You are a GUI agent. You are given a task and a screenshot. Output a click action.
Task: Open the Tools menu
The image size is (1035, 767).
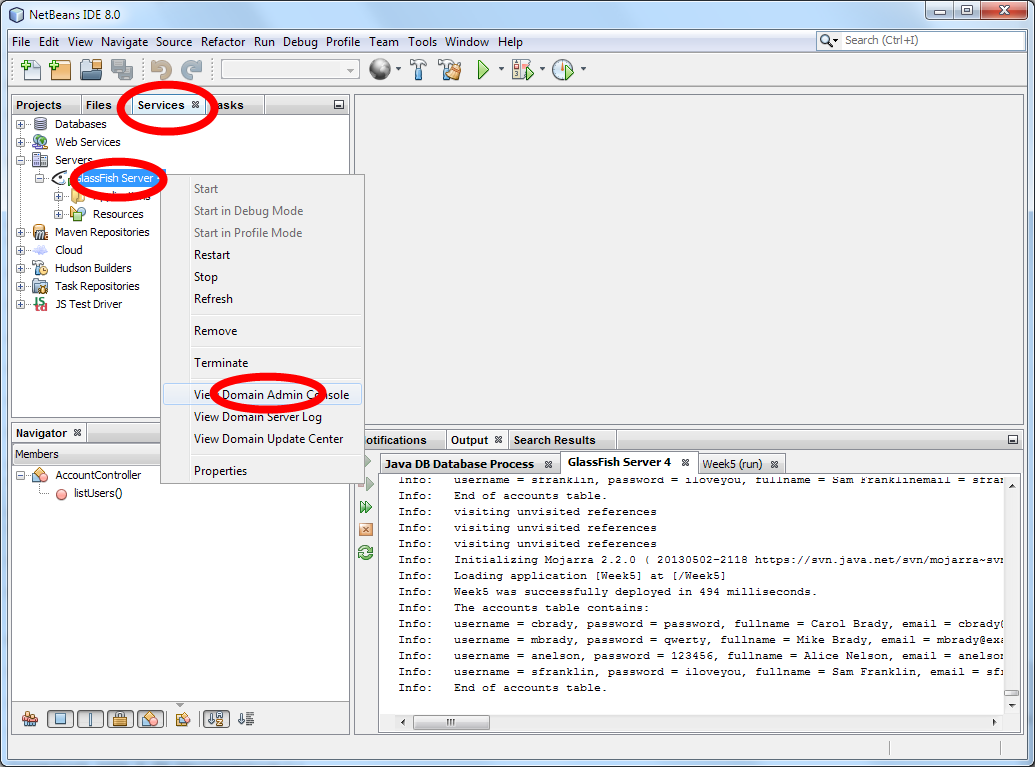point(422,42)
